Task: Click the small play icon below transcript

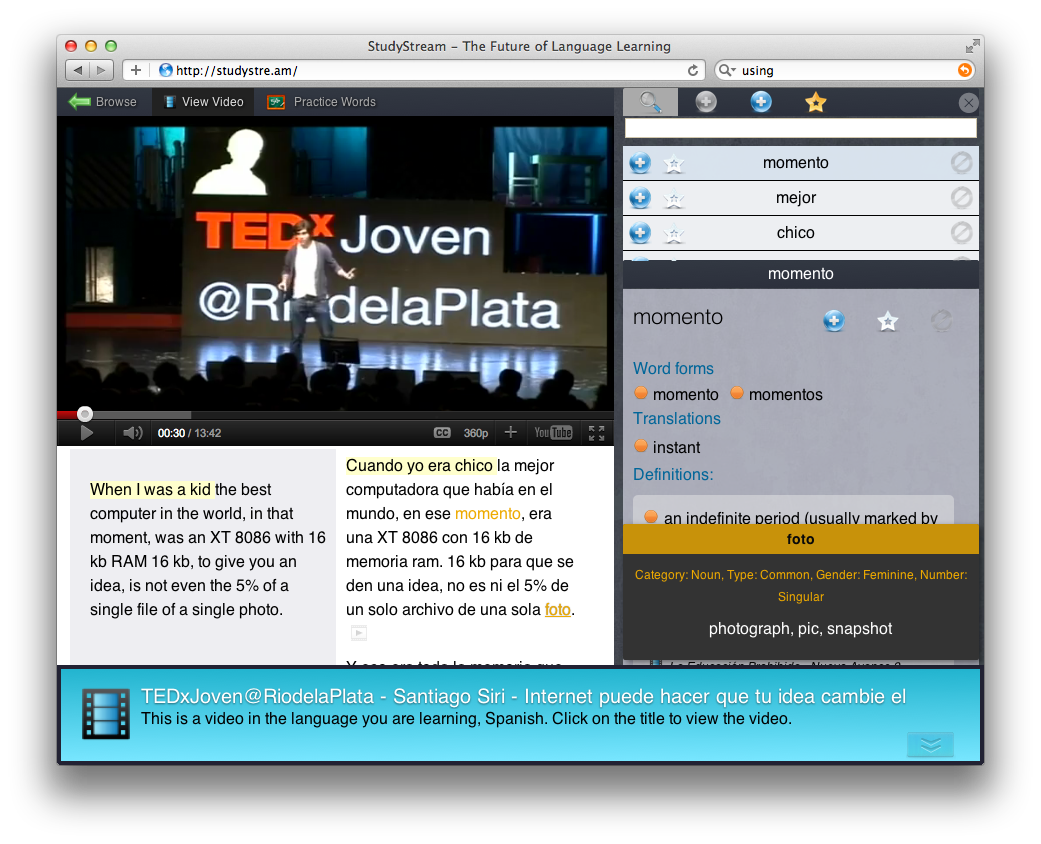Action: [359, 633]
